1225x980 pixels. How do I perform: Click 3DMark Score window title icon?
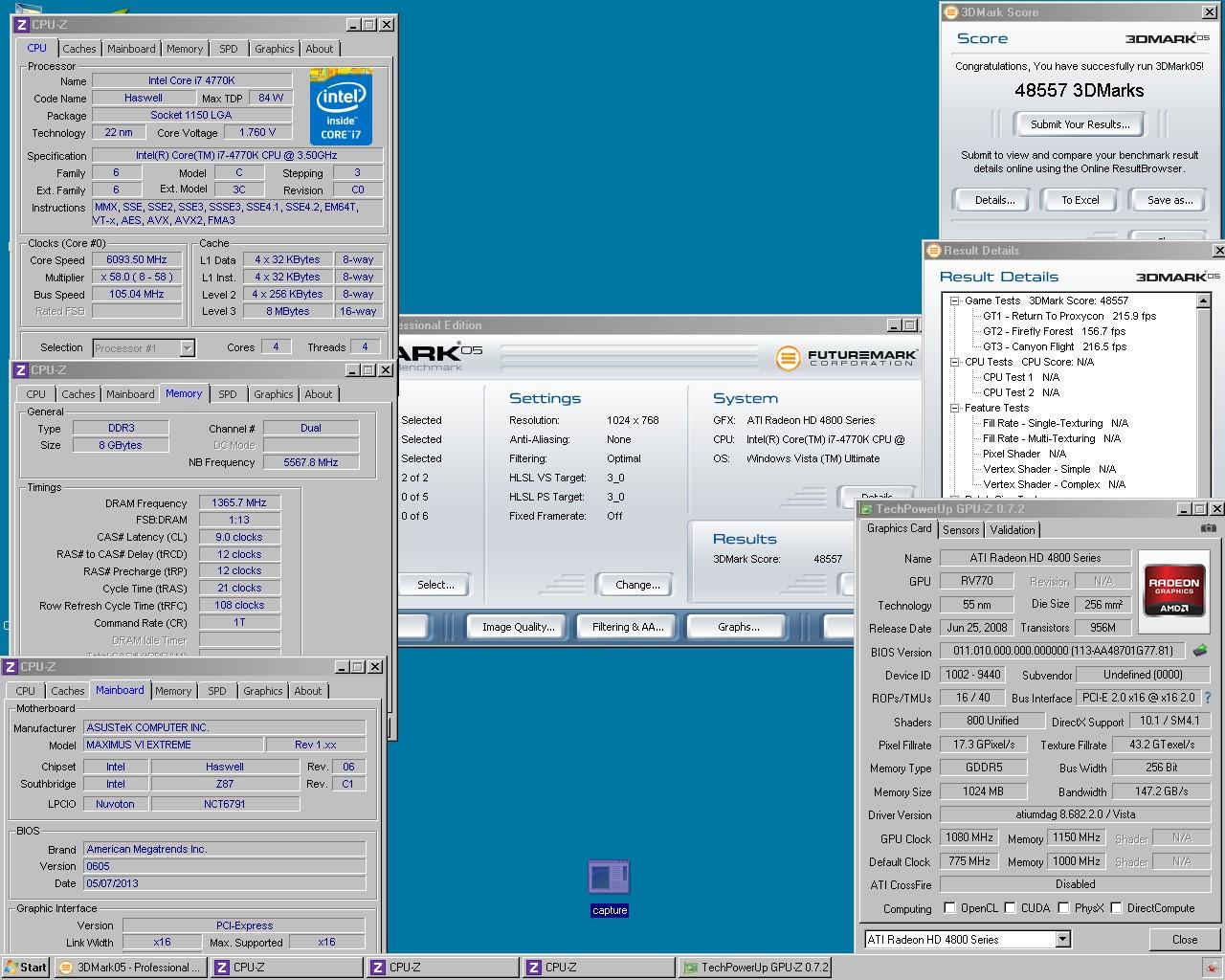[x=950, y=12]
